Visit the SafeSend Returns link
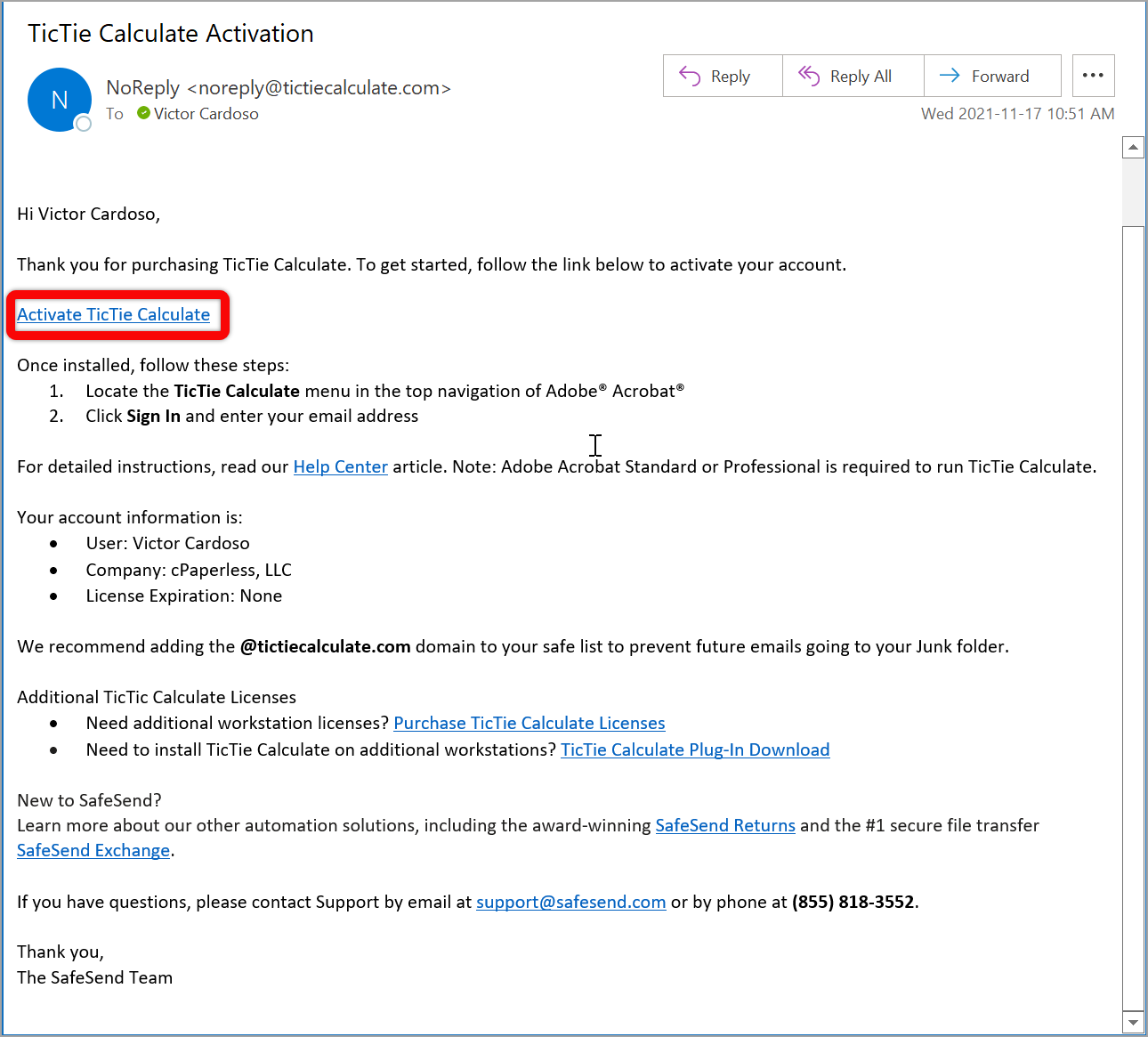The image size is (1148, 1037). click(x=725, y=825)
